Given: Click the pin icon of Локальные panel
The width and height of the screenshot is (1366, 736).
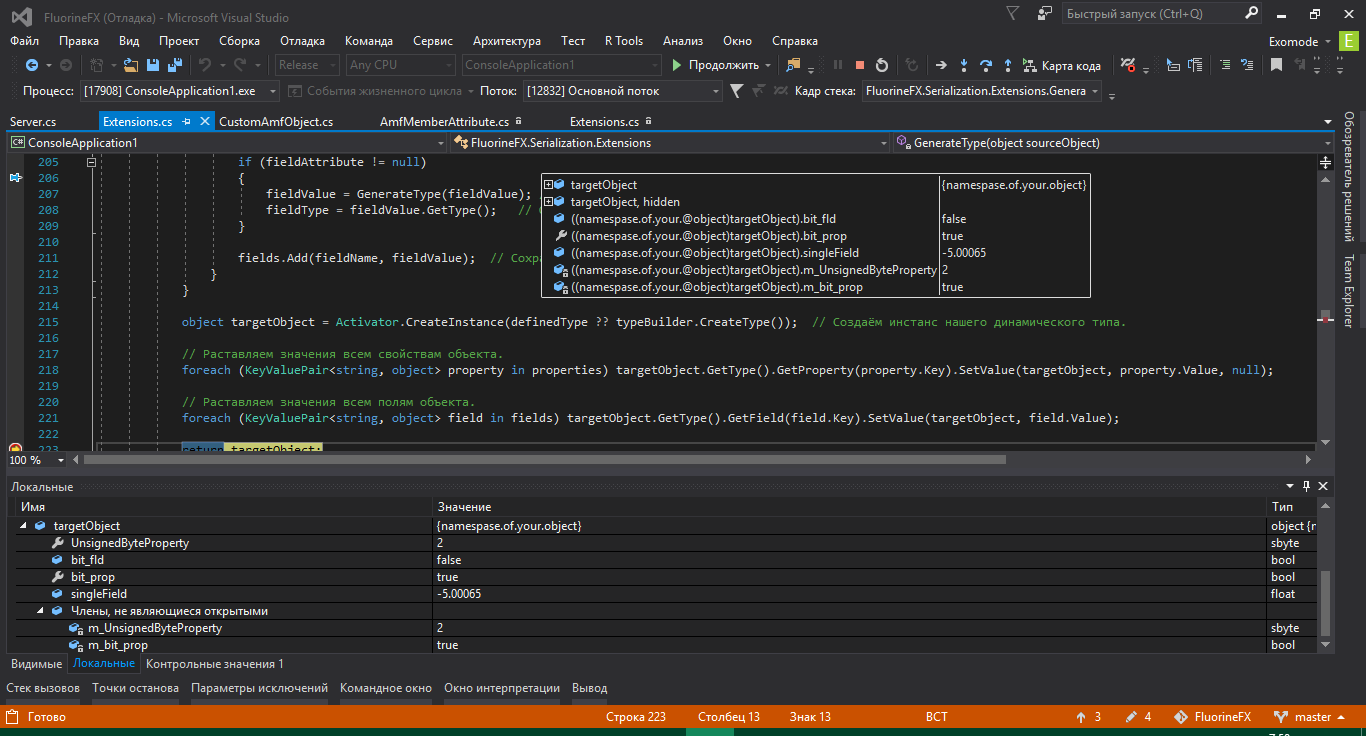Looking at the screenshot, I should 1306,486.
